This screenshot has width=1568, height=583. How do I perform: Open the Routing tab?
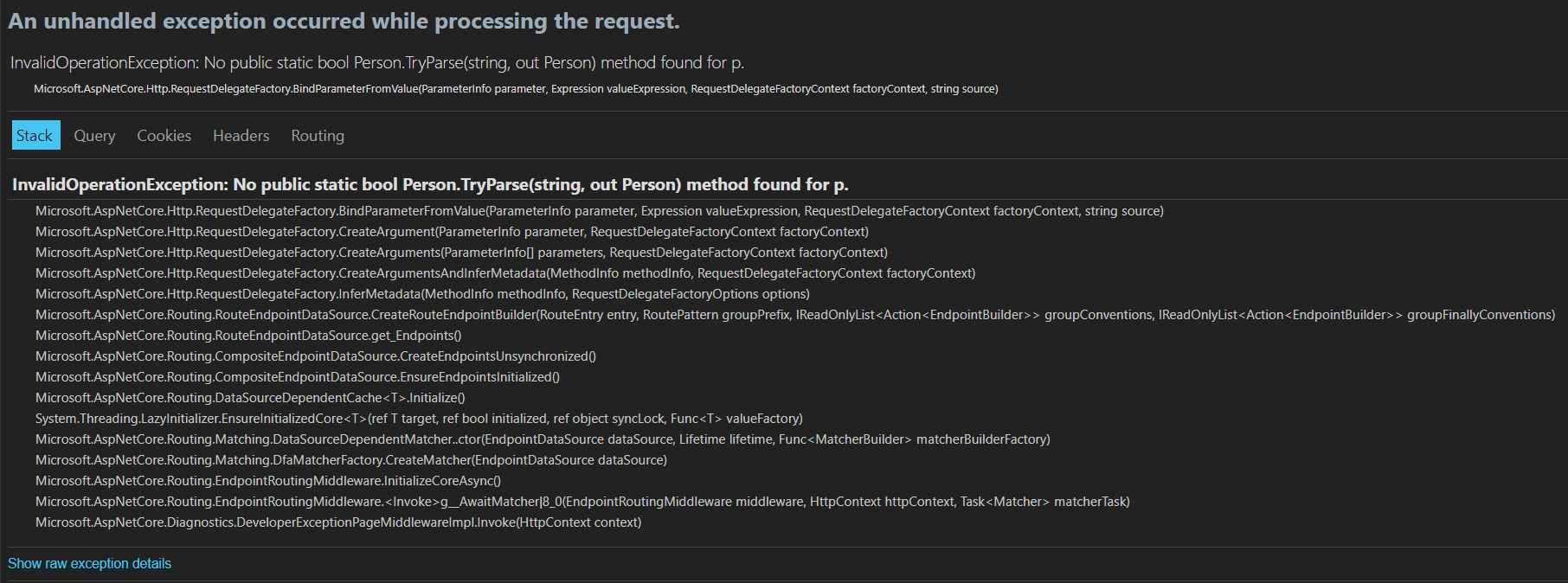[x=318, y=135]
